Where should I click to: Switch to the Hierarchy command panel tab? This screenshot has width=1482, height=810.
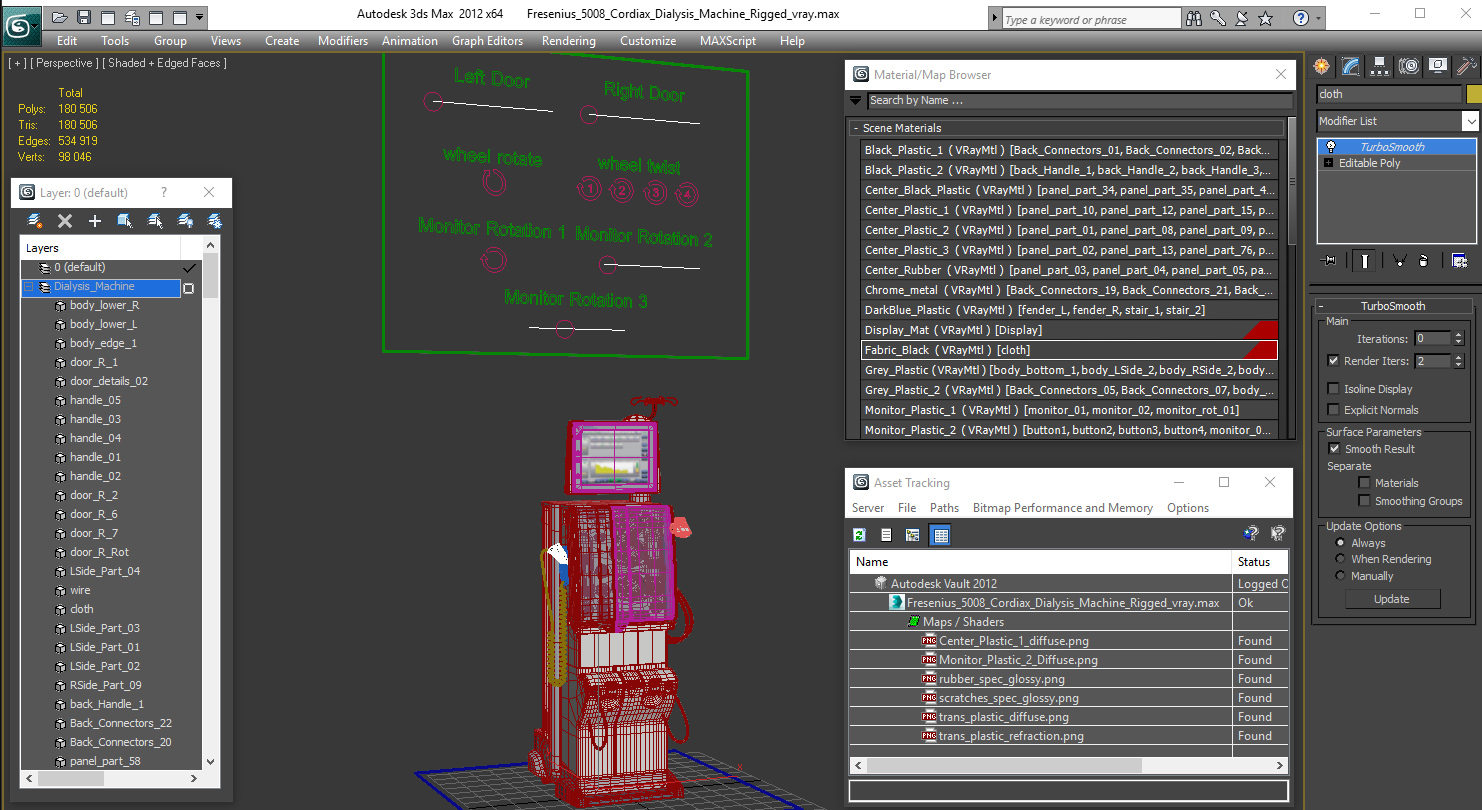tap(1380, 66)
